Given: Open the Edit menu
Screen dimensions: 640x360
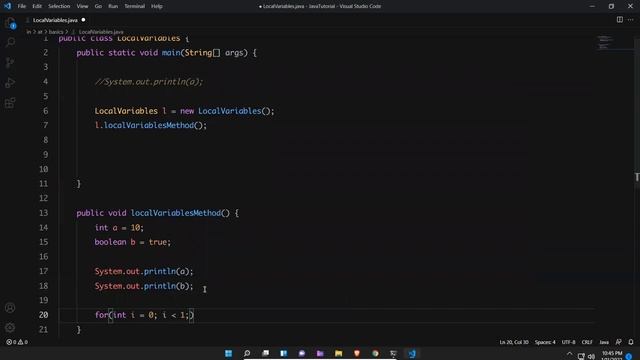Looking at the screenshot, I should (37, 6).
